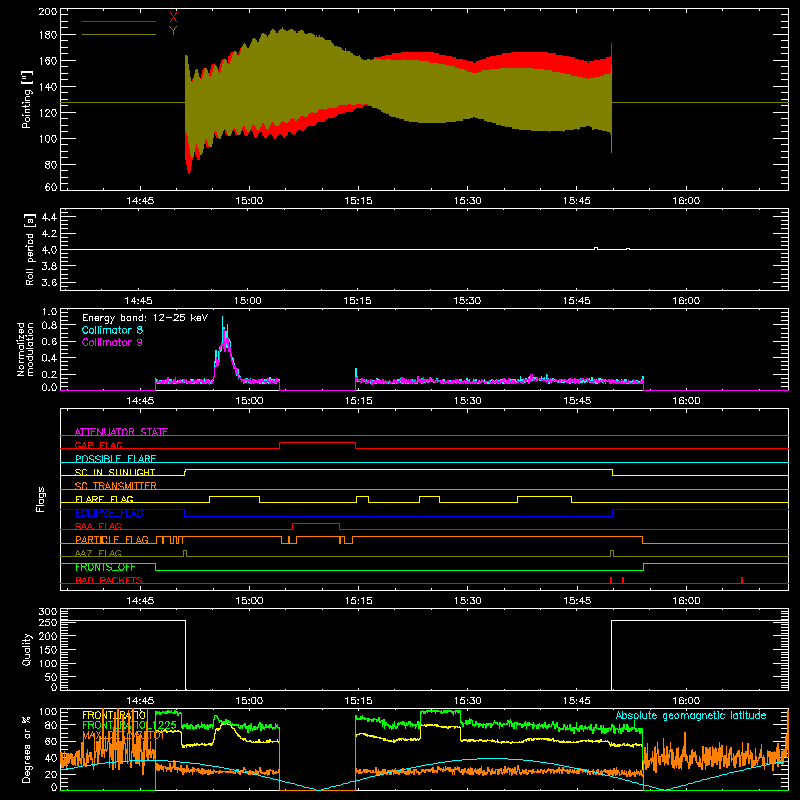Select the red X legend label

point(173,18)
